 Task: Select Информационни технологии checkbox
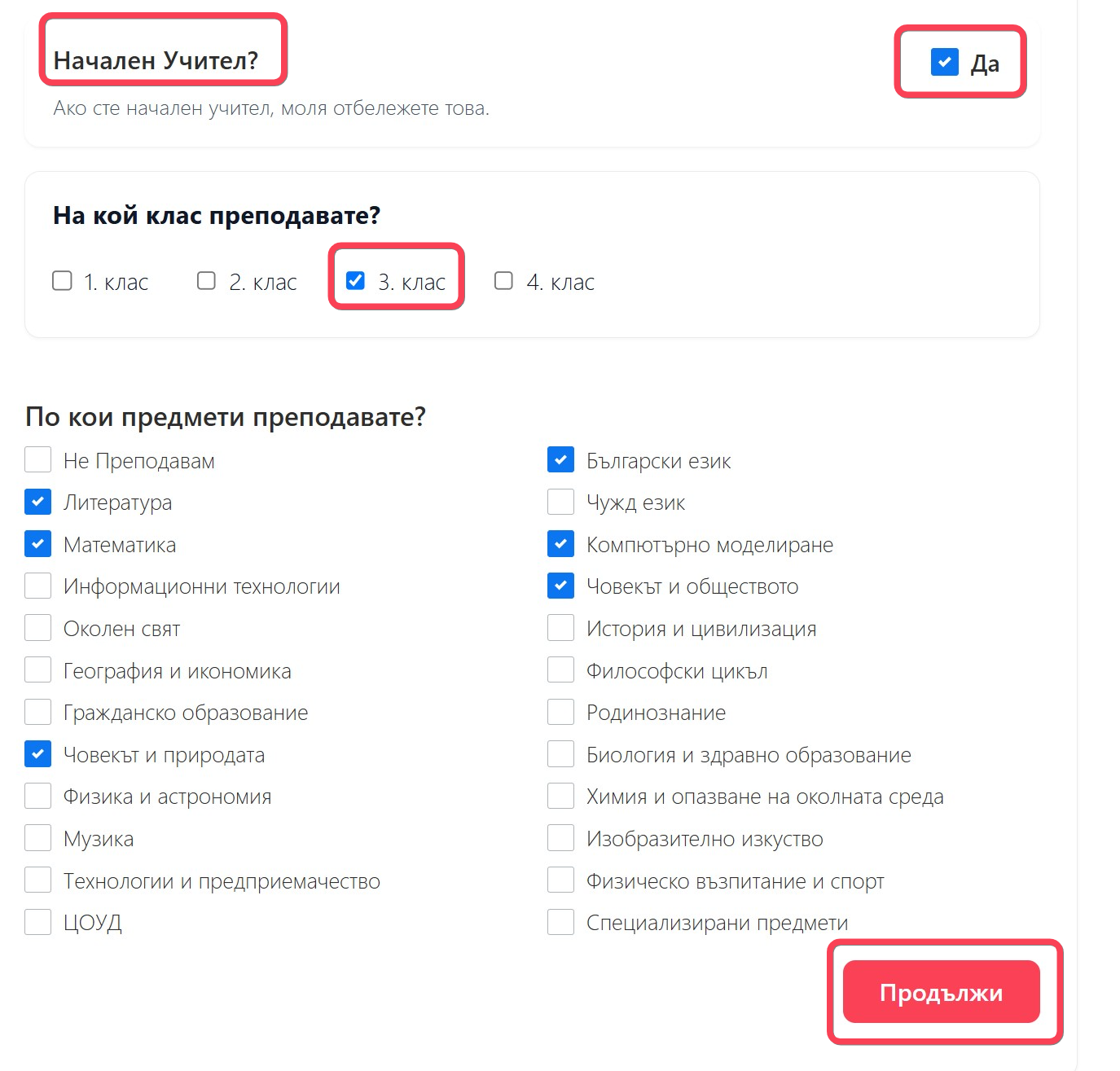(x=38, y=586)
